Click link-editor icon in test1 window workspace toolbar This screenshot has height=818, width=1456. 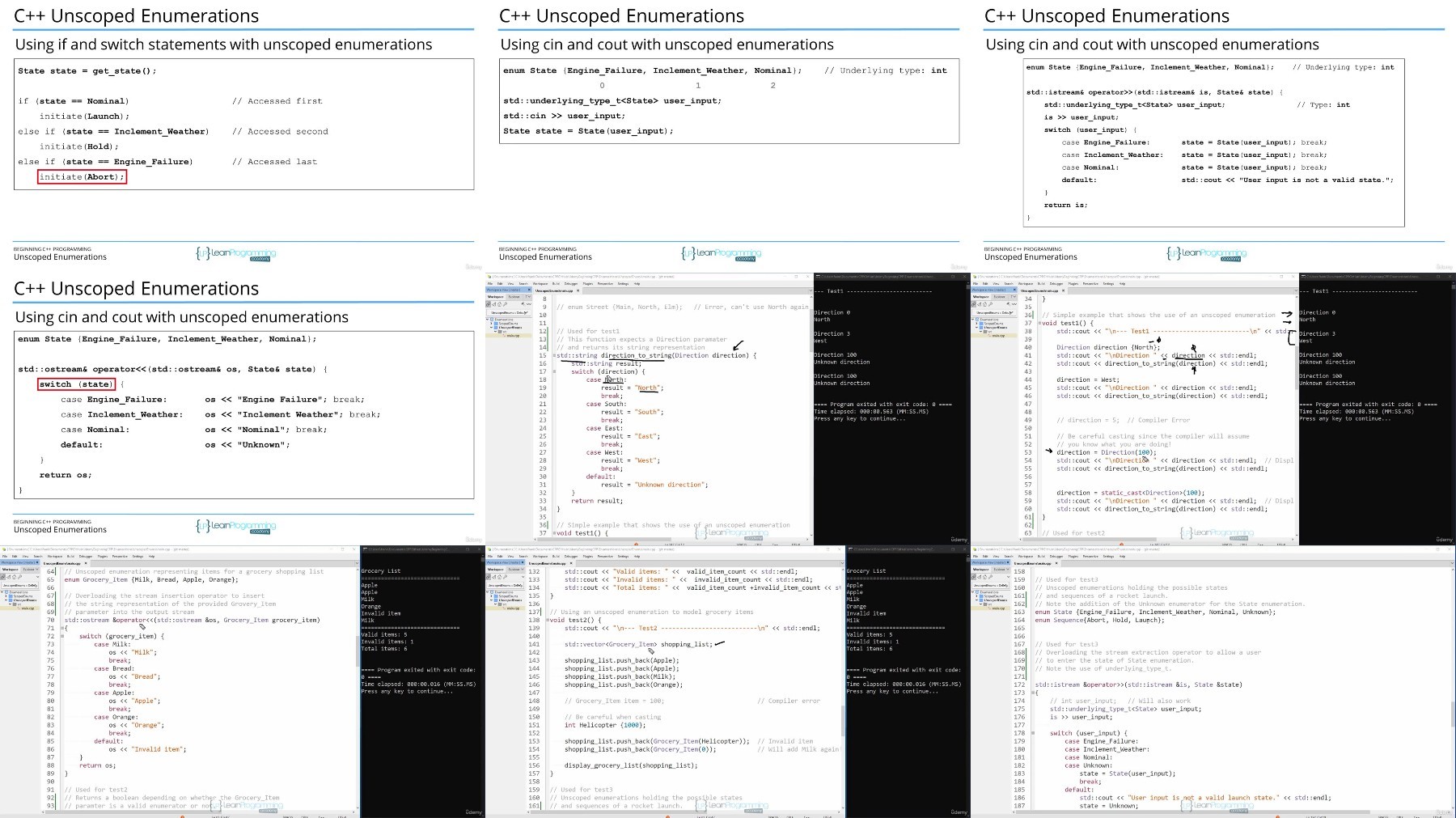click(973, 304)
